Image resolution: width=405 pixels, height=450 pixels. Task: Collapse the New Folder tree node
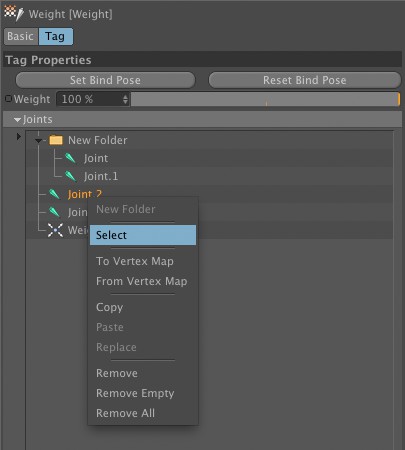pos(39,140)
